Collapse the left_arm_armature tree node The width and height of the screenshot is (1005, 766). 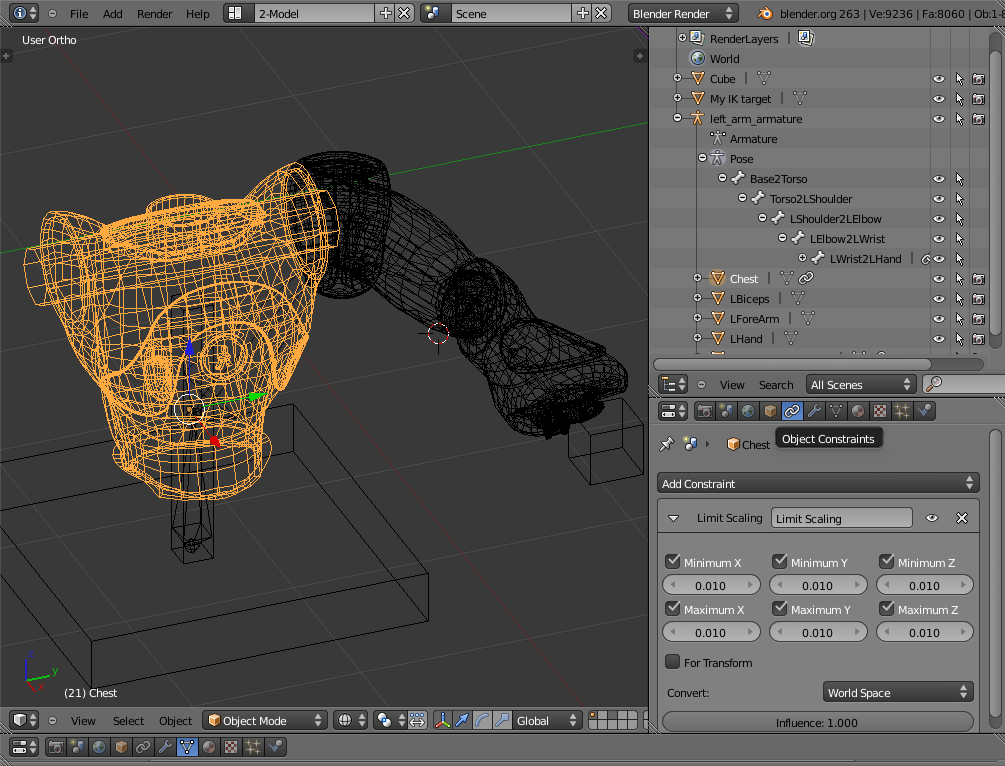[x=677, y=118]
